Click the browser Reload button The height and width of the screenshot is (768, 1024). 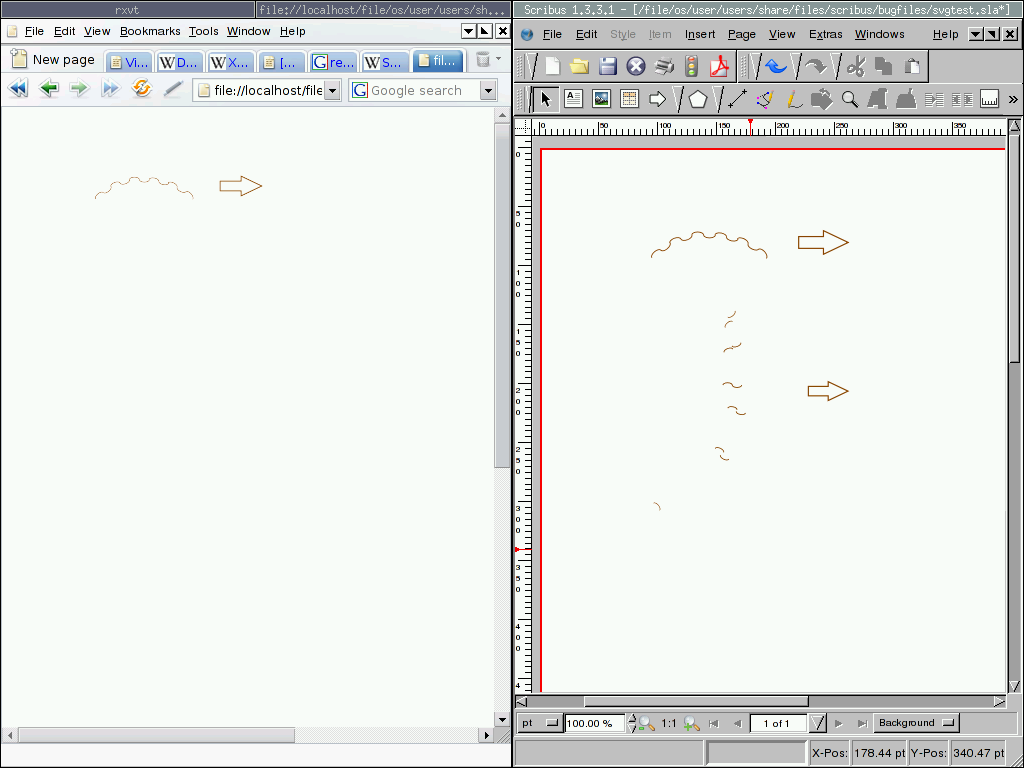(142, 89)
